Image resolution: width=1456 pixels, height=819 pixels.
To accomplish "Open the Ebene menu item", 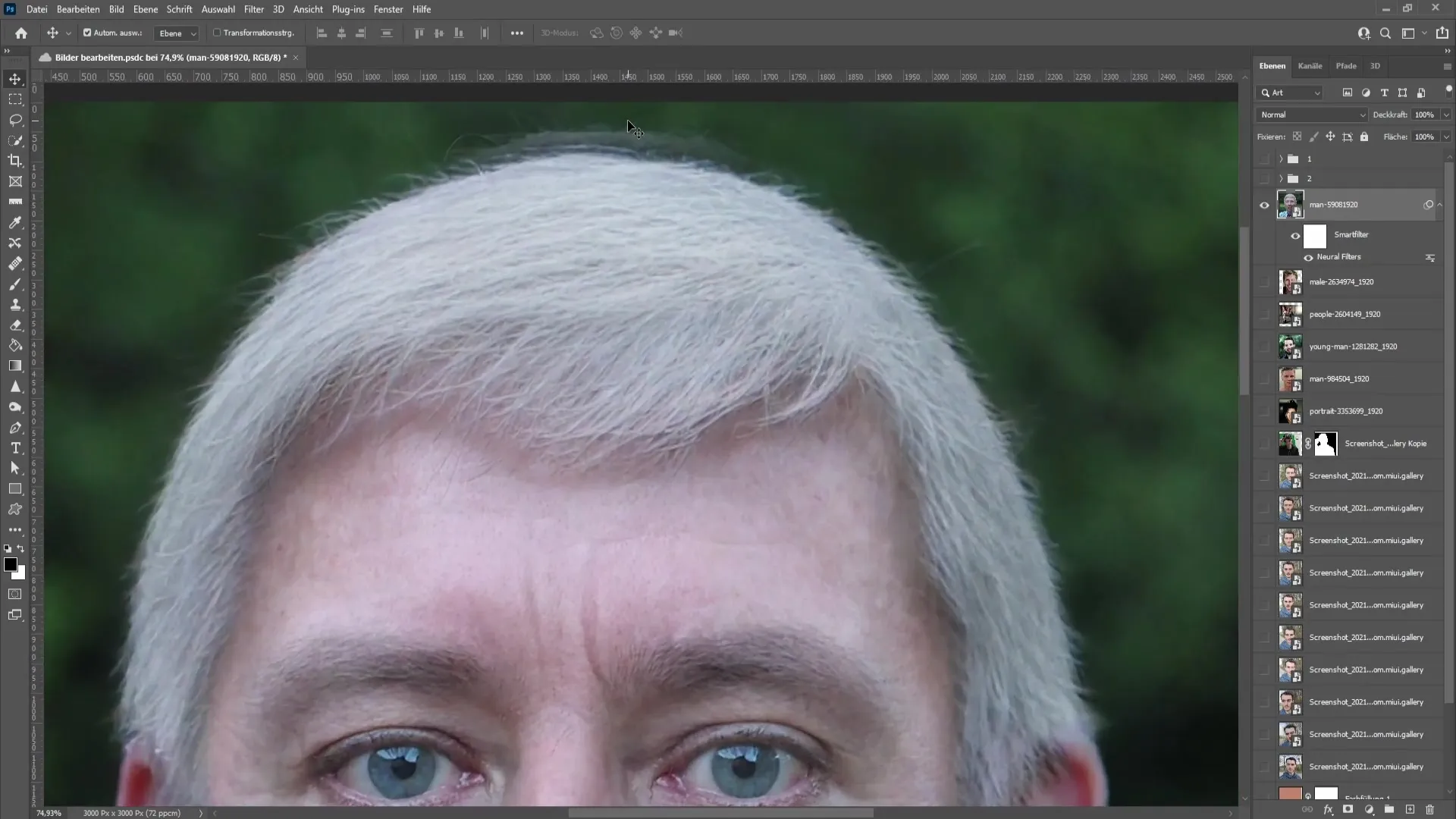I will 145,9.
